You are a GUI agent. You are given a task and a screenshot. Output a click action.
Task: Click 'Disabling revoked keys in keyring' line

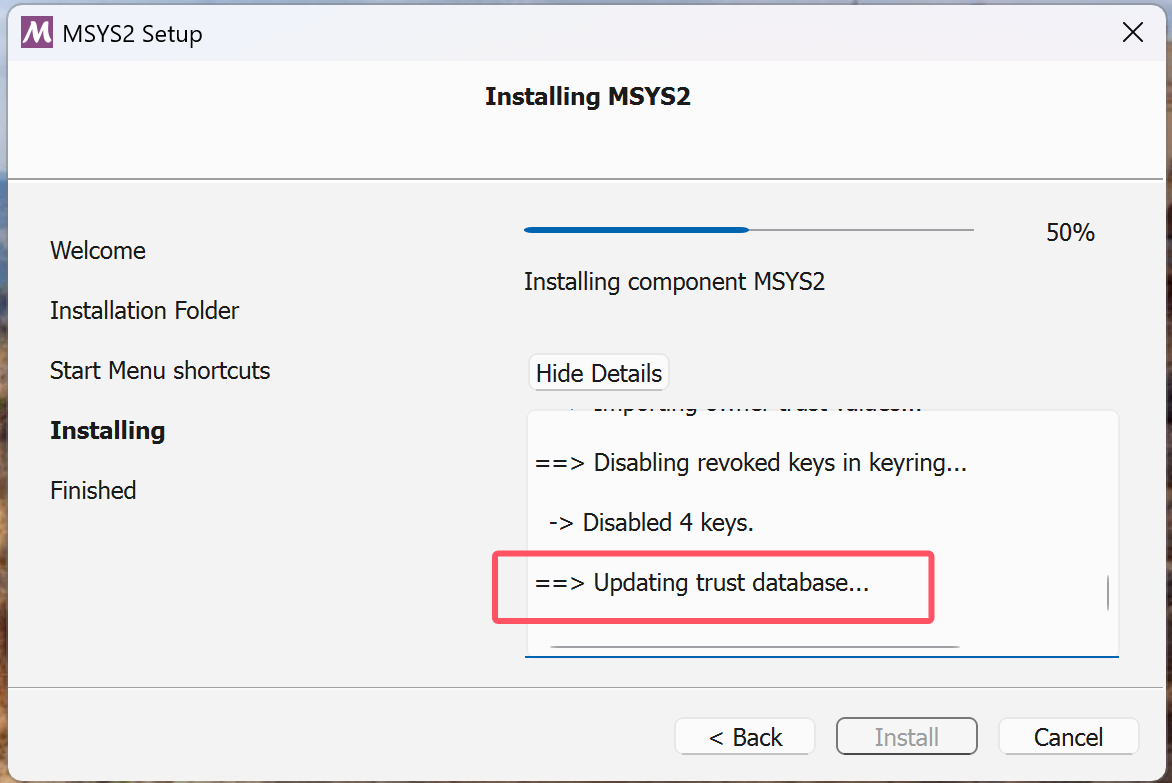pyautogui.click(x=750, y=462)
